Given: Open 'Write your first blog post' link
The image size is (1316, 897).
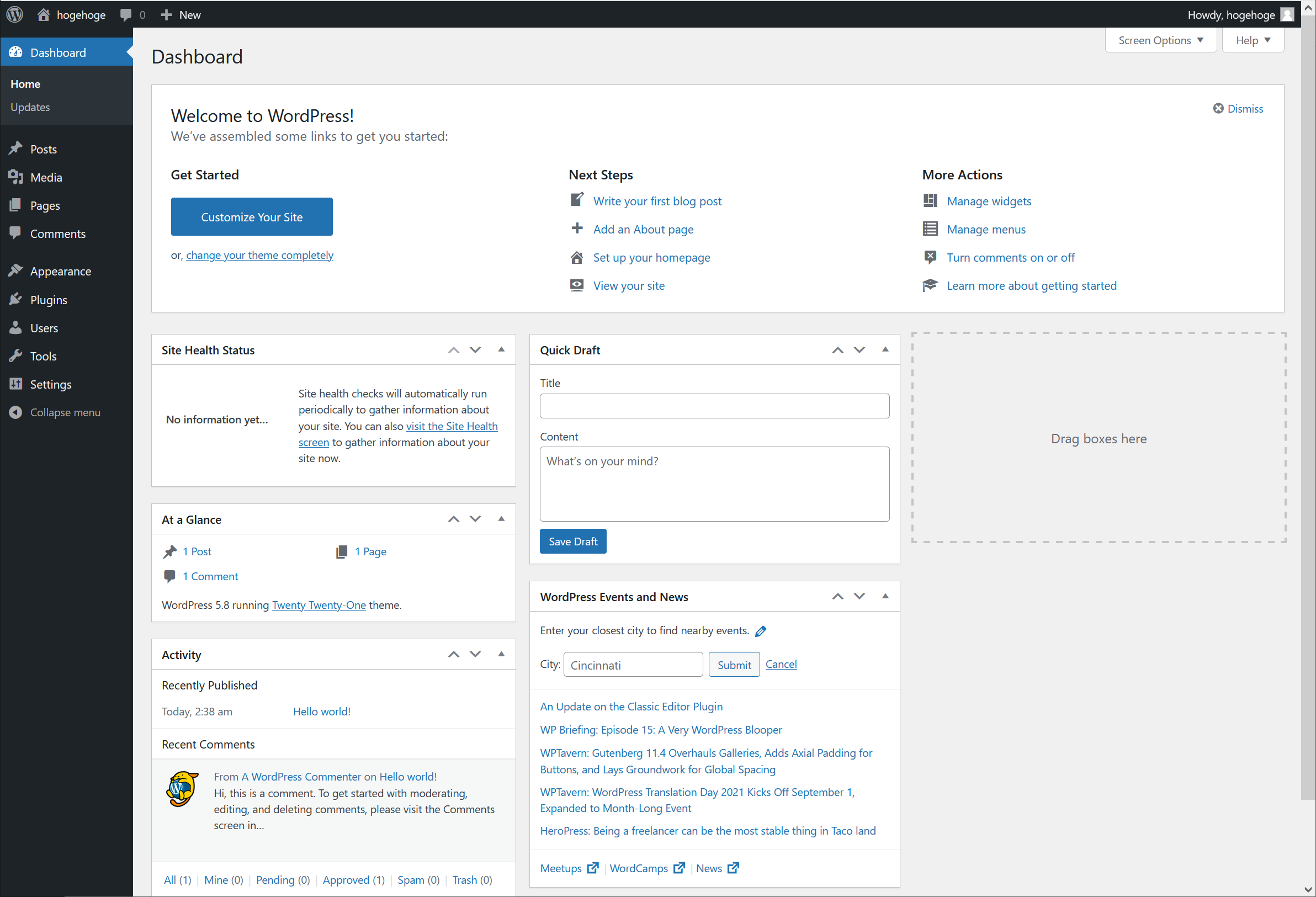Looking at the screenshot, I should 657,200.
